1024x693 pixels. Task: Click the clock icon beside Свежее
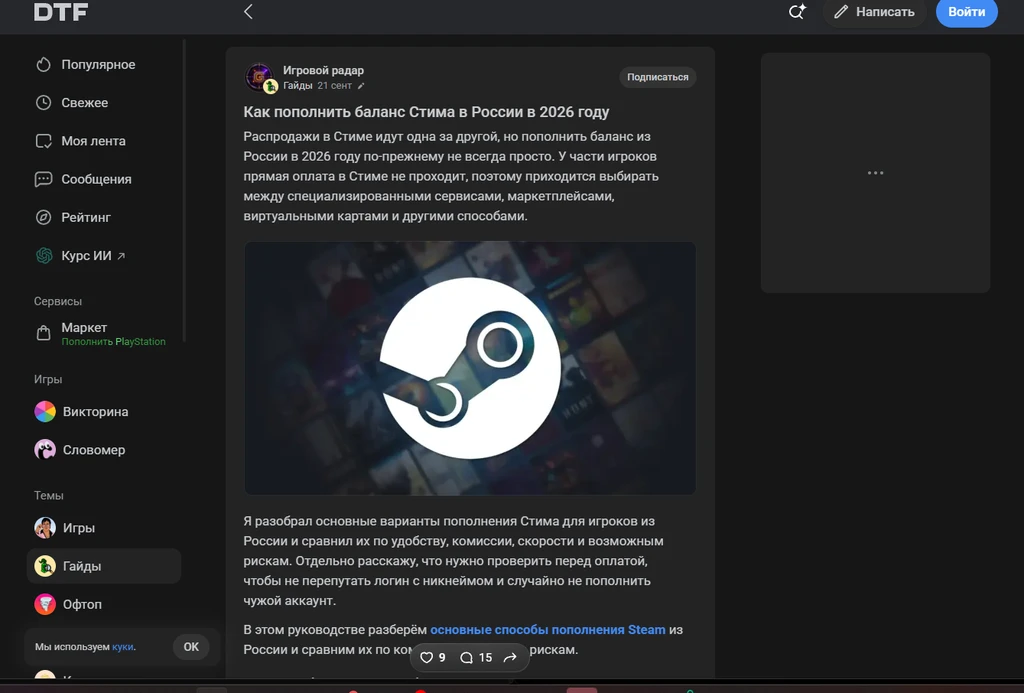point(43,103)
